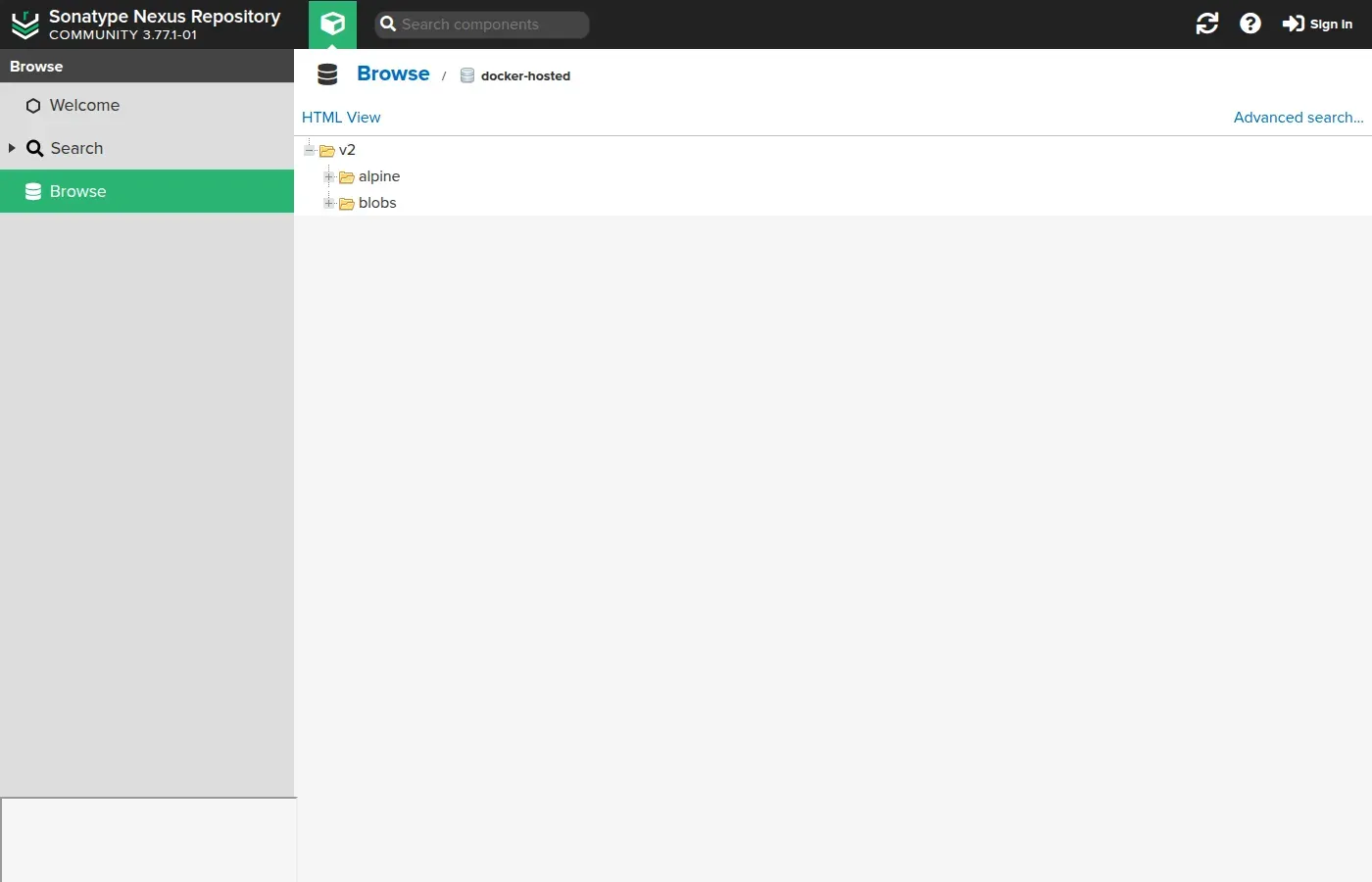Click the Welcome hexagon icon
Image resolution: width=1372 pixels, height=882 pixels.
33,106
